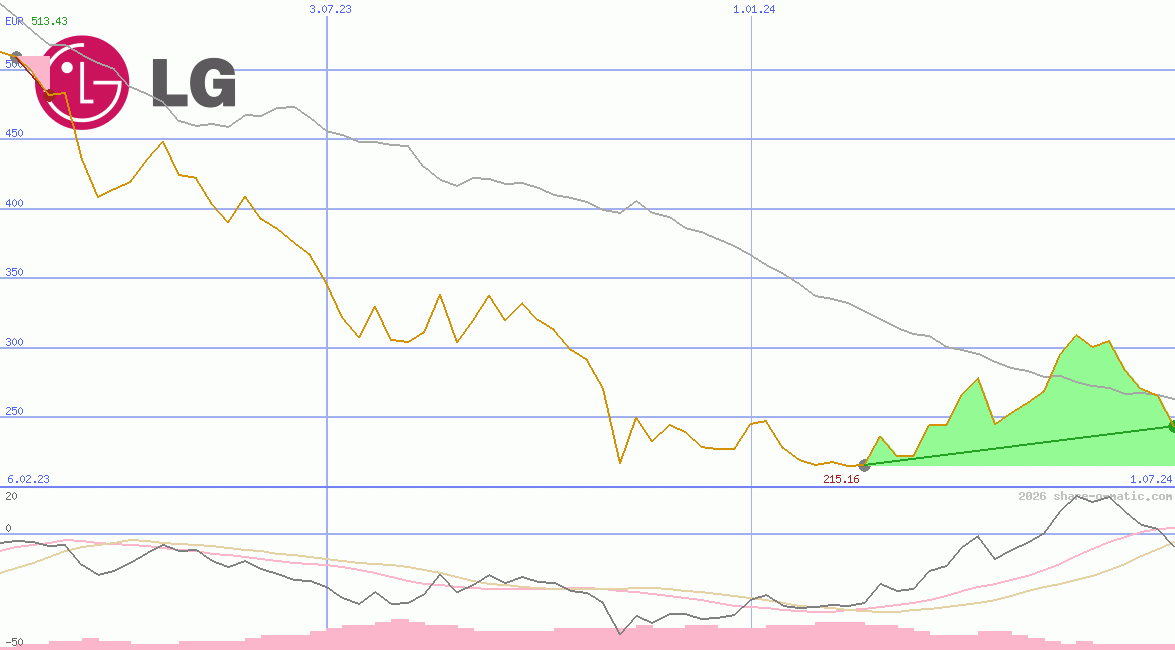Viewport: 1175px width, 650px height.
Task: Select the 3.07.23 date label
Action: coord(330,9)
